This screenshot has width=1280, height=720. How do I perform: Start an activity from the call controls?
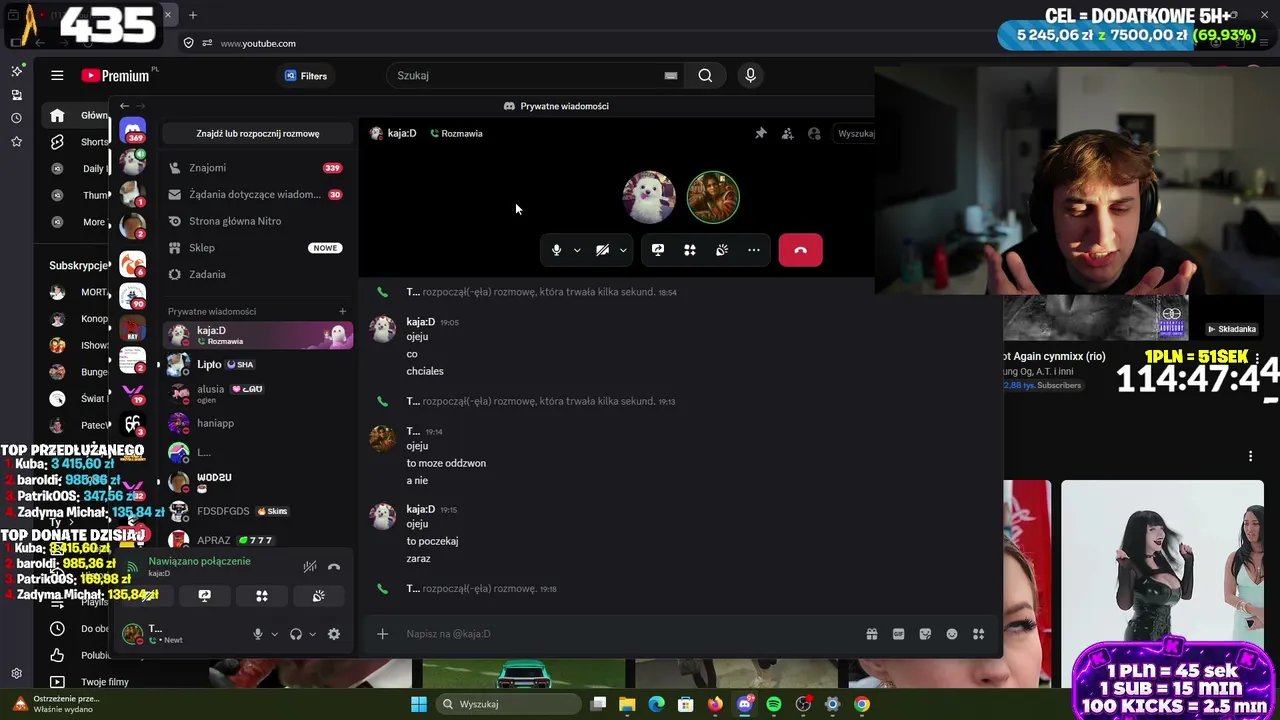coord(690,250)
